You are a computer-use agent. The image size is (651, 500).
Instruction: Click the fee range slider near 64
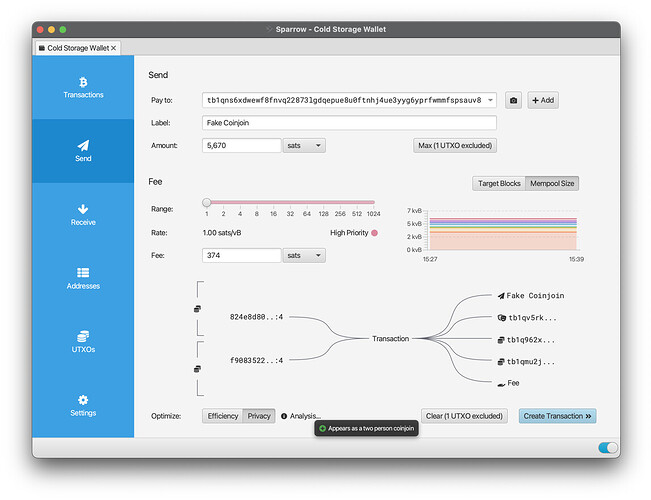pos(306,202)
